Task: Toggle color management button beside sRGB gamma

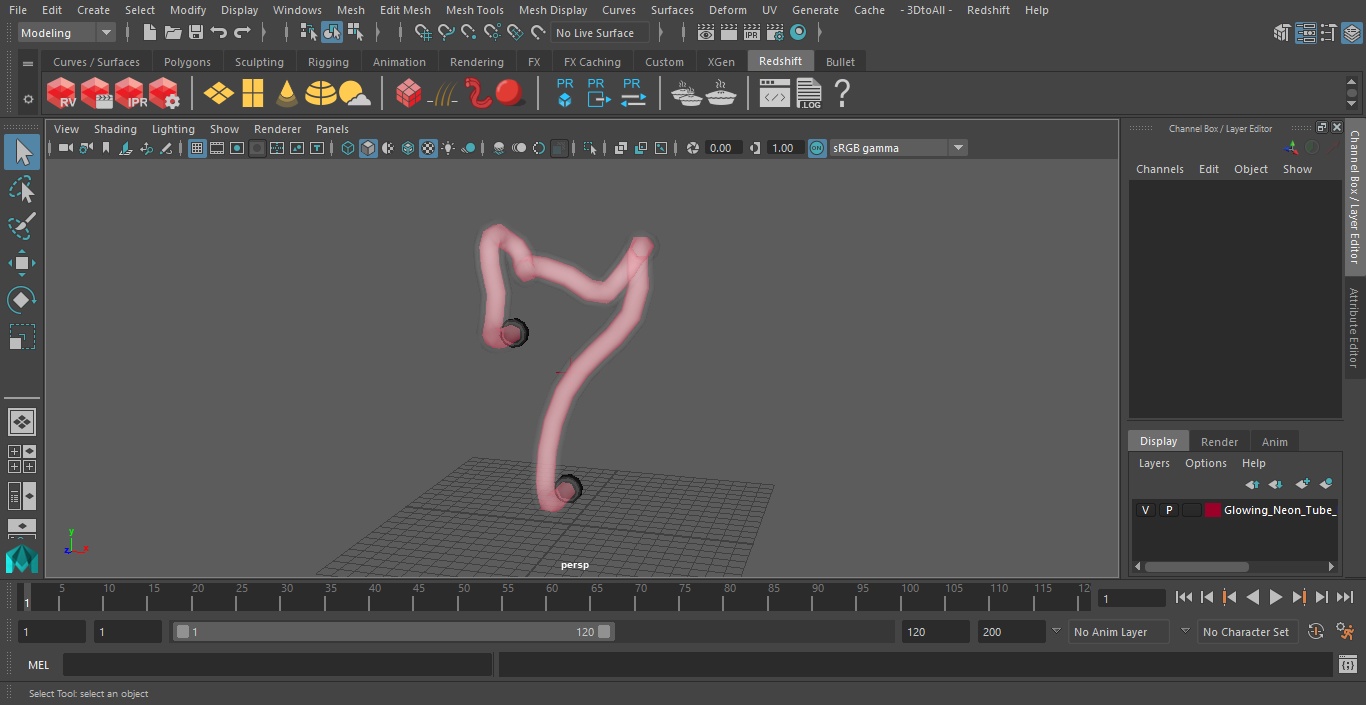Action: pos(817,148)
